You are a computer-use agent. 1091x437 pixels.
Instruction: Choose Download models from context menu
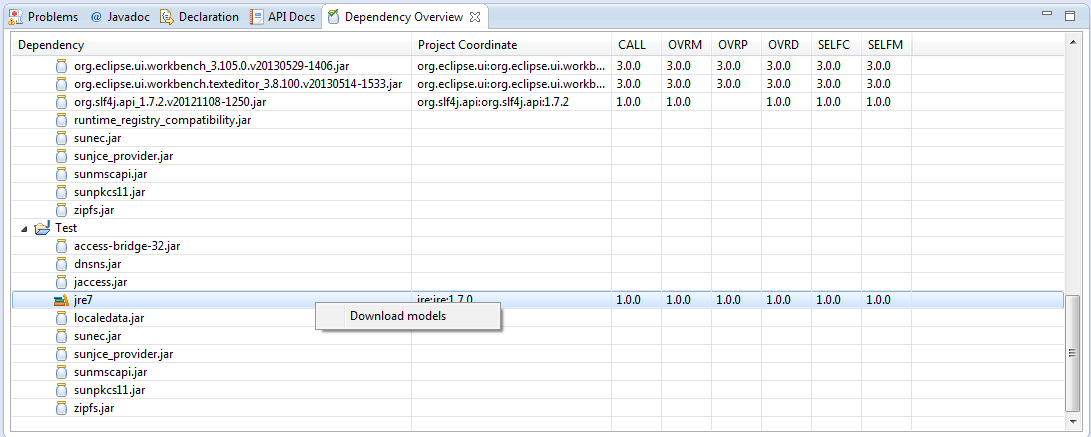click(x=398, y=316)
